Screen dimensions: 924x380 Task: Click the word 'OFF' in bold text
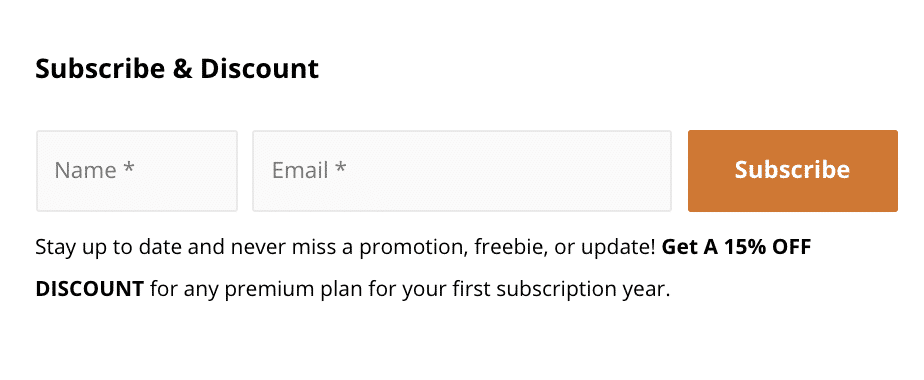coord(792,247)
